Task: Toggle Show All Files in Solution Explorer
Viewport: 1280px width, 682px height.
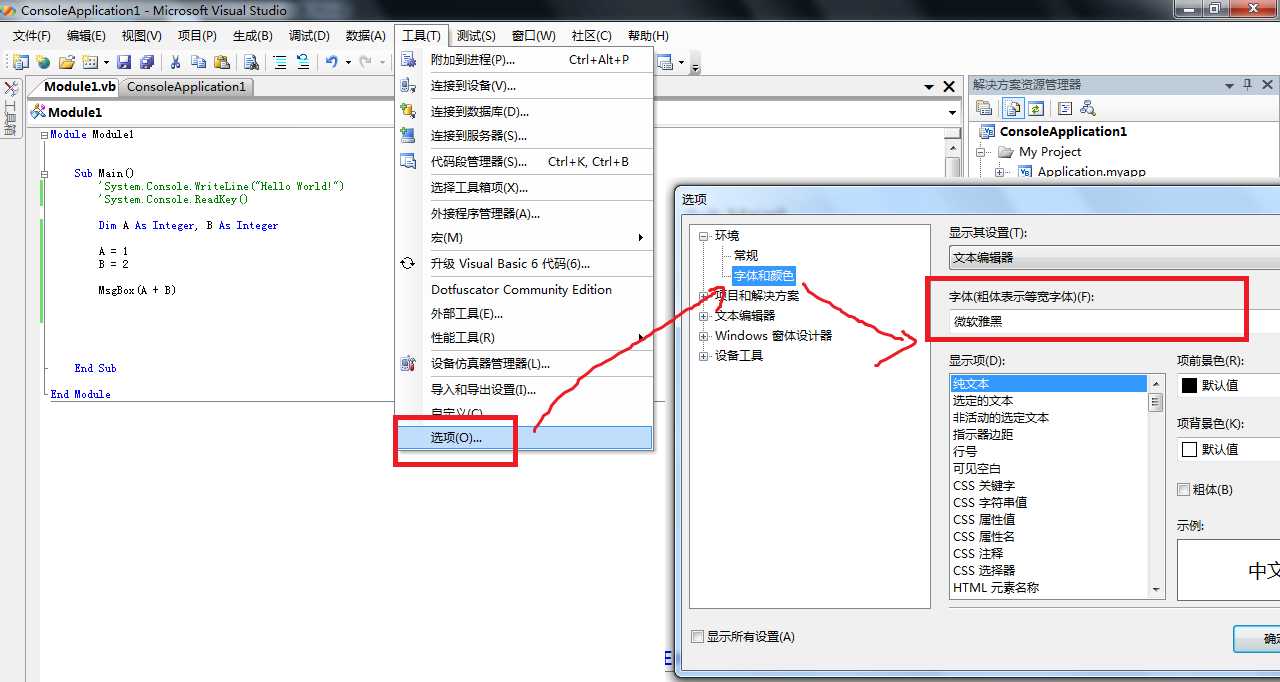Action: click(x=1014, y=108)
